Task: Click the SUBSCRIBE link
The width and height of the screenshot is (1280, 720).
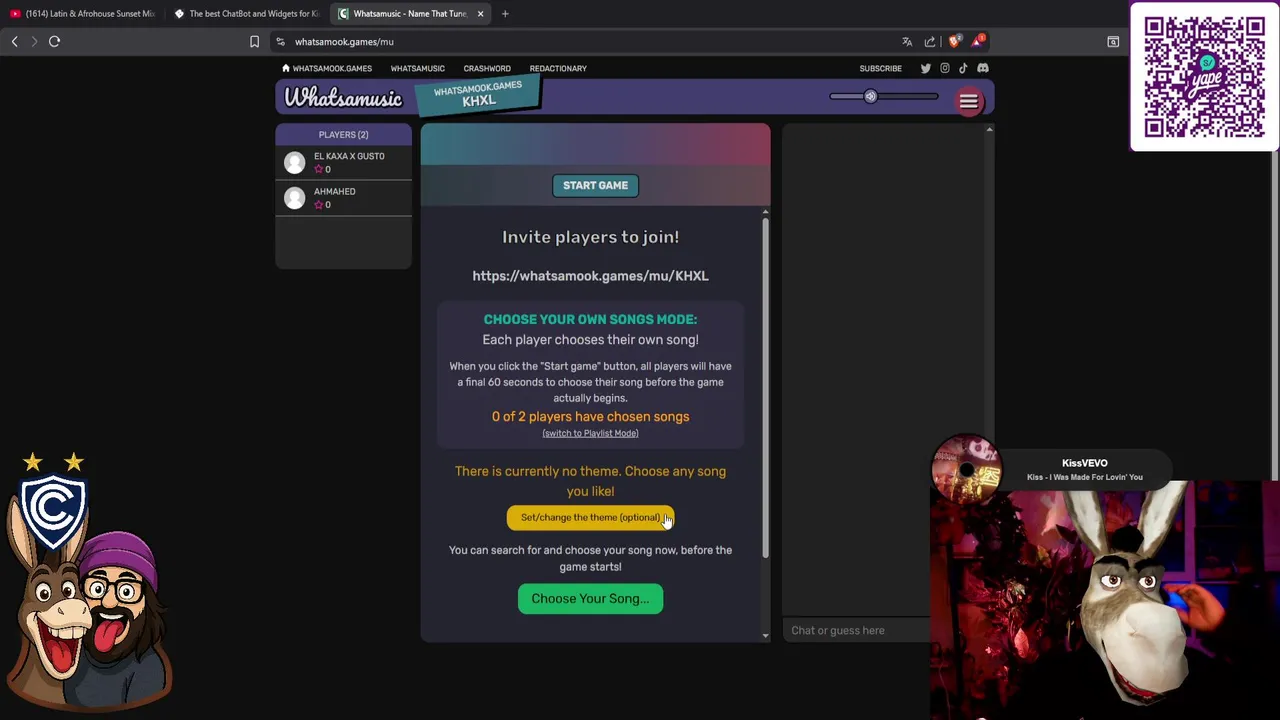Action: click(880, 68)
